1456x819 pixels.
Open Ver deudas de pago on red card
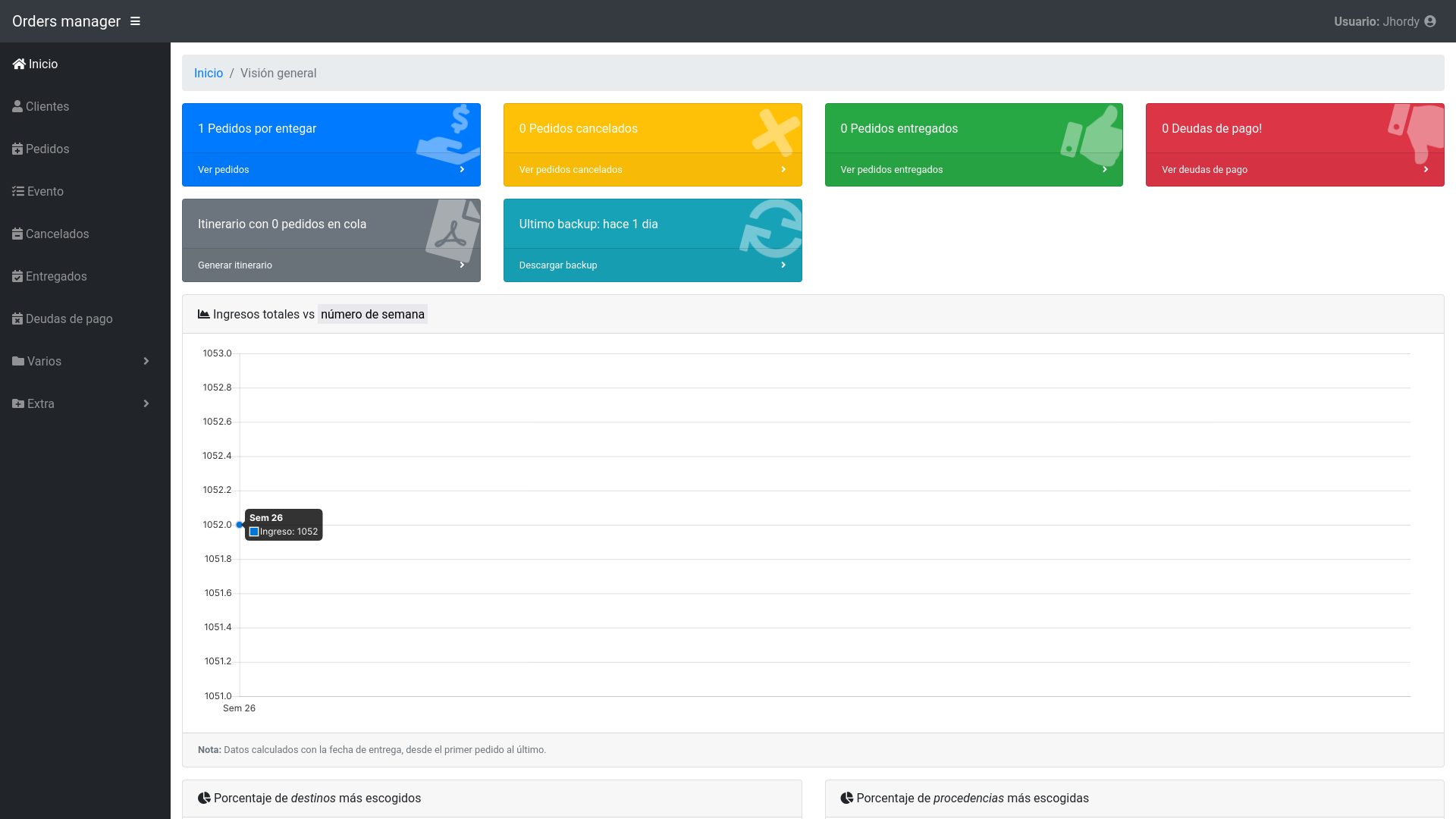point(1204,170)
